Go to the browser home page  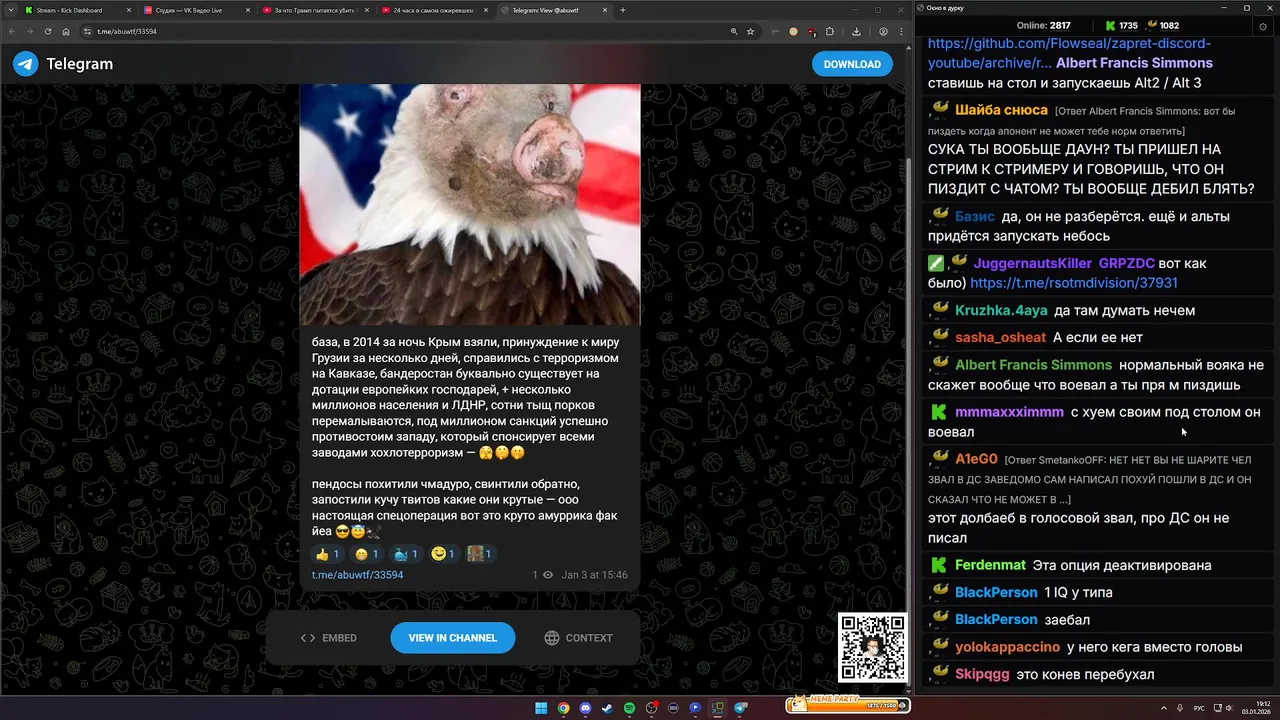[66, 31]
